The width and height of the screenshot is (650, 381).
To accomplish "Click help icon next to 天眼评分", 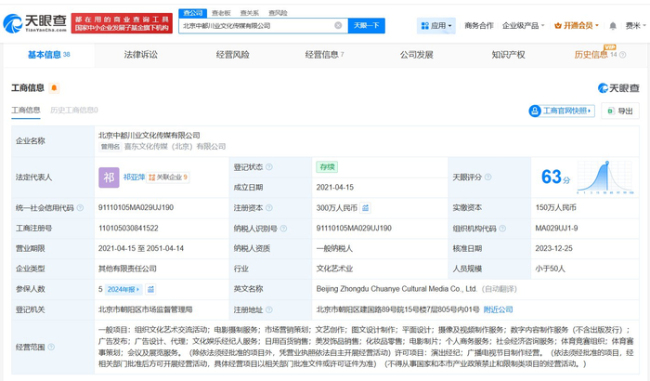I will (488, 177).
